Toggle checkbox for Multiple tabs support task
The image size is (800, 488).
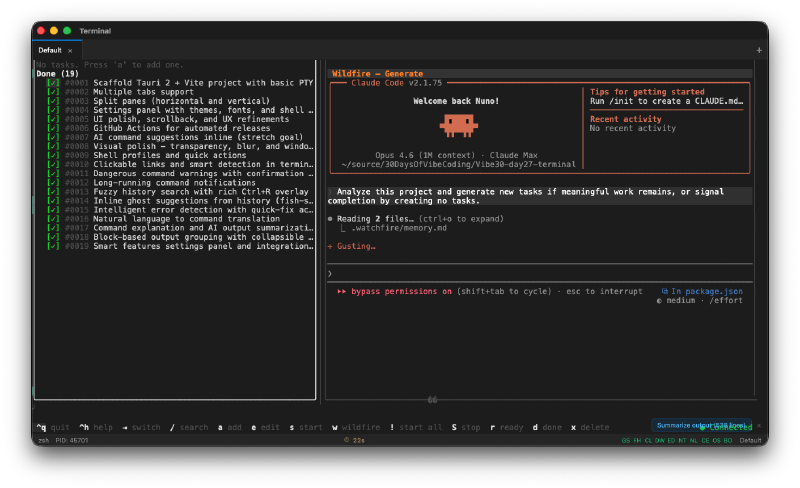(x=53, y=92)
